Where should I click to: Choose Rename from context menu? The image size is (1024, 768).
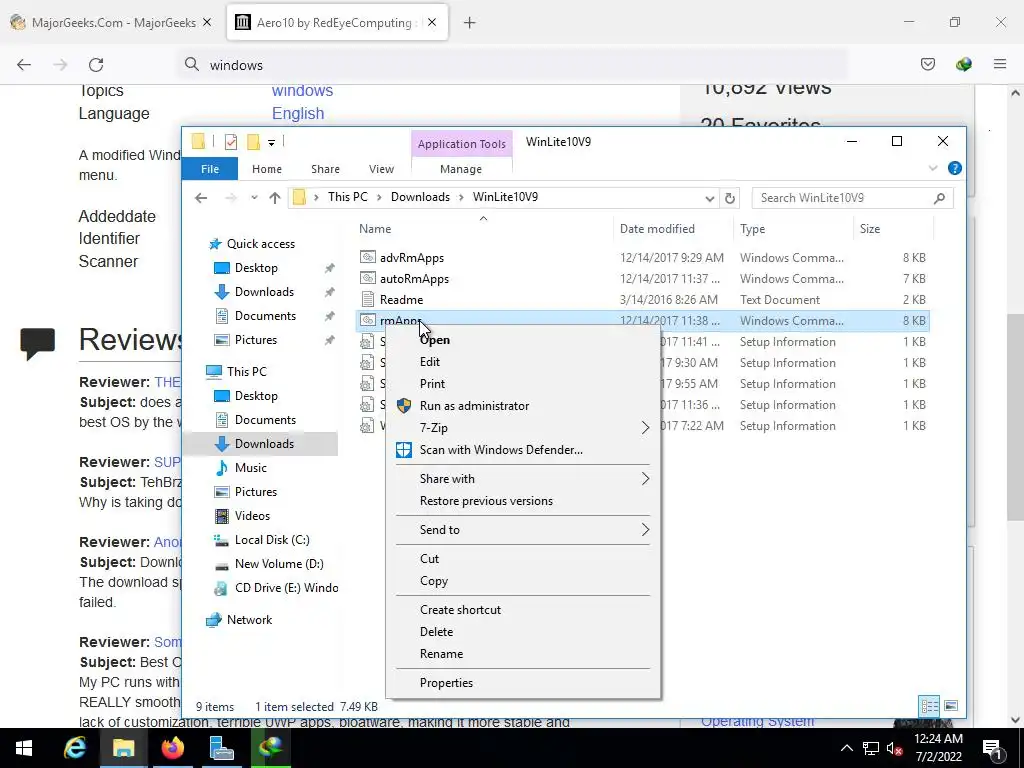pyautogui.click(x=522, y=654)
